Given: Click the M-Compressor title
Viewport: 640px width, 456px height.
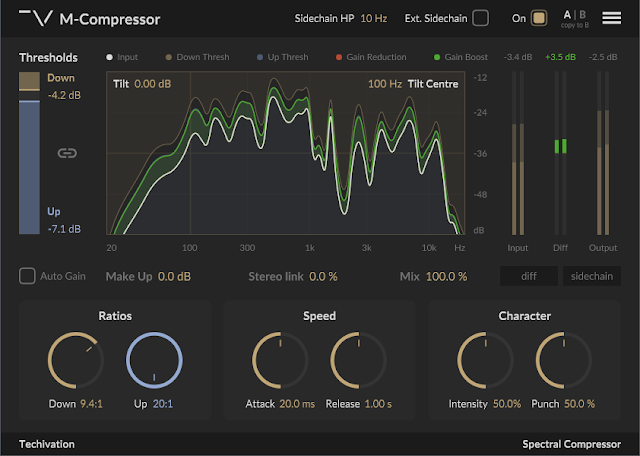Looking at the screenshot, I should click(110, 19).
